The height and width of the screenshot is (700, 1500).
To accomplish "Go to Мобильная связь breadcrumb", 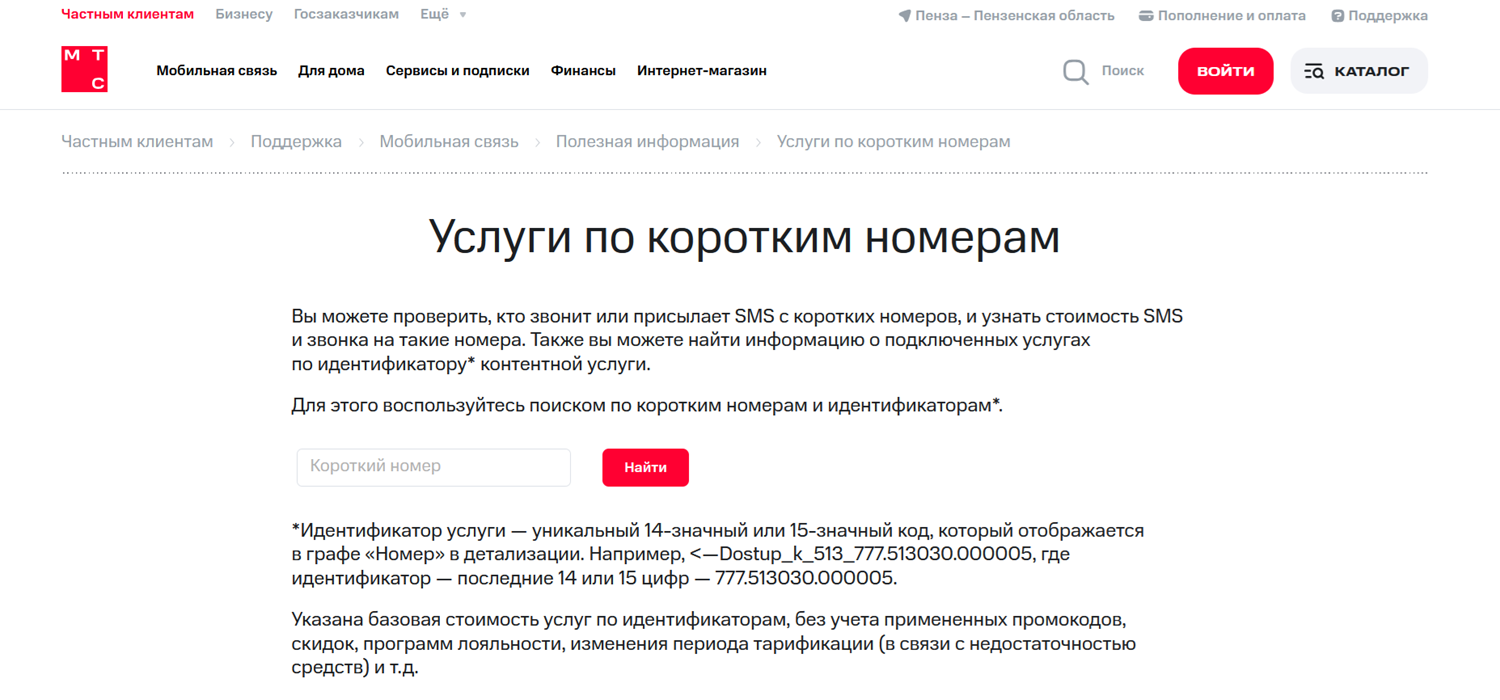I will (449, 142).
